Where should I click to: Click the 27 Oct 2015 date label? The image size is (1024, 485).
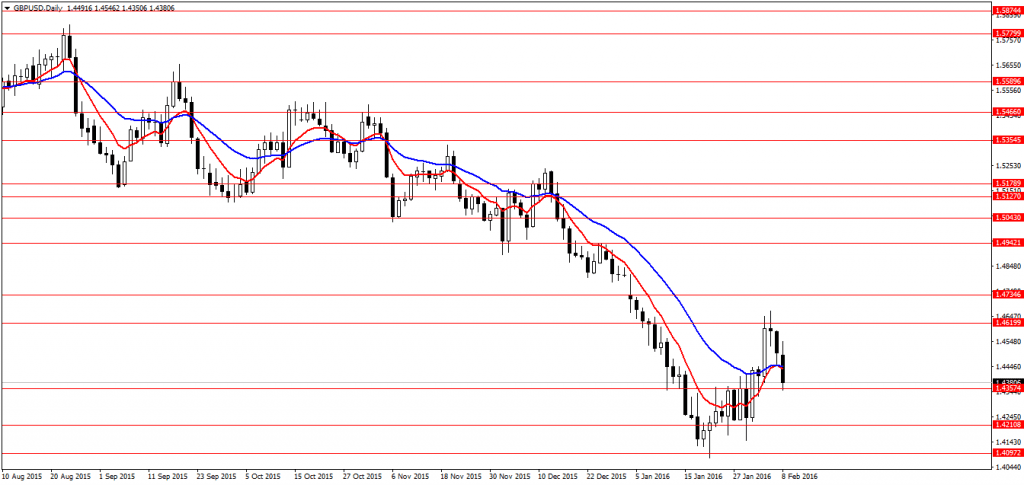click(x=362, y=477)
